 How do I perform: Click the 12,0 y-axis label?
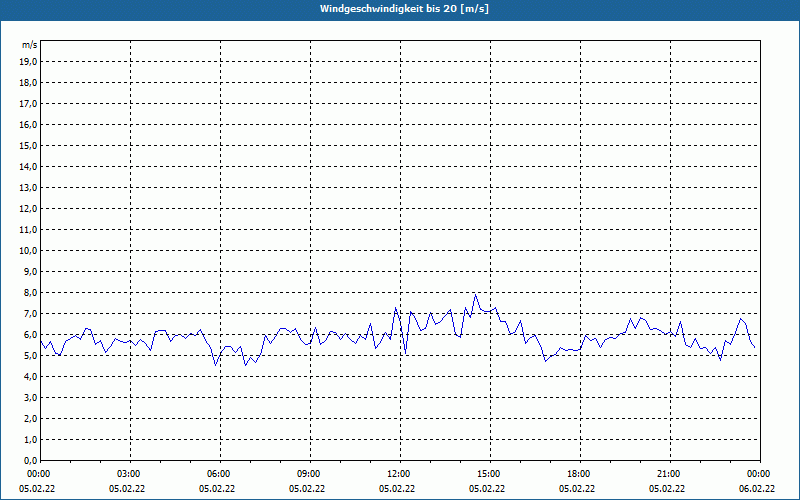pos(29,209)
